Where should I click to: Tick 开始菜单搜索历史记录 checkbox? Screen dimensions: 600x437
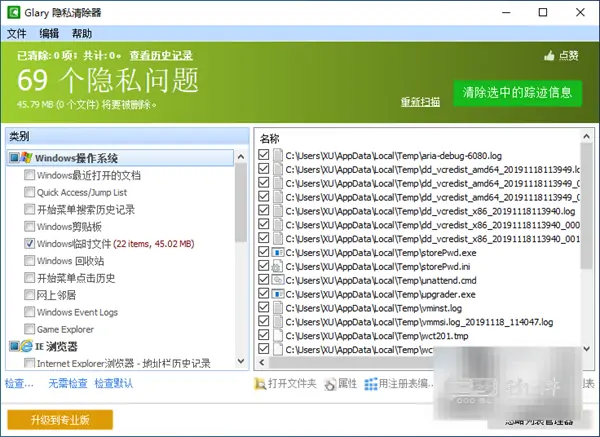[x=29, y=209]
